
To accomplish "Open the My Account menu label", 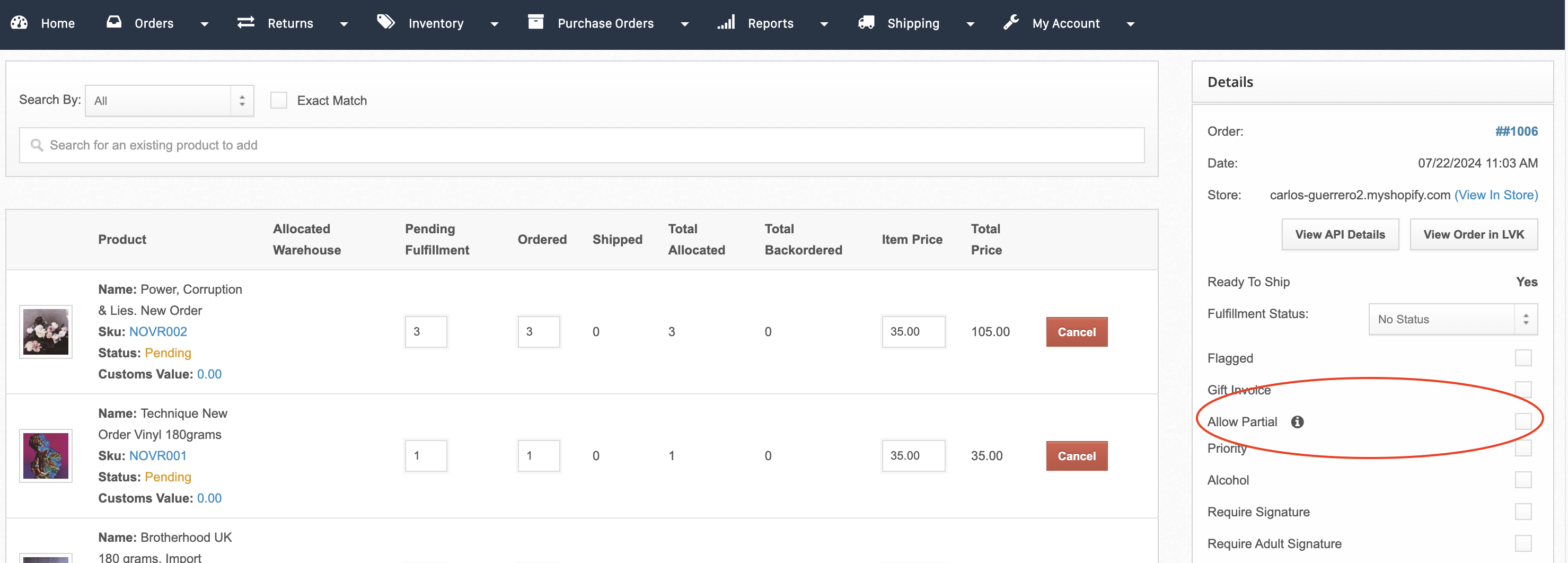I will (1066, 23).
